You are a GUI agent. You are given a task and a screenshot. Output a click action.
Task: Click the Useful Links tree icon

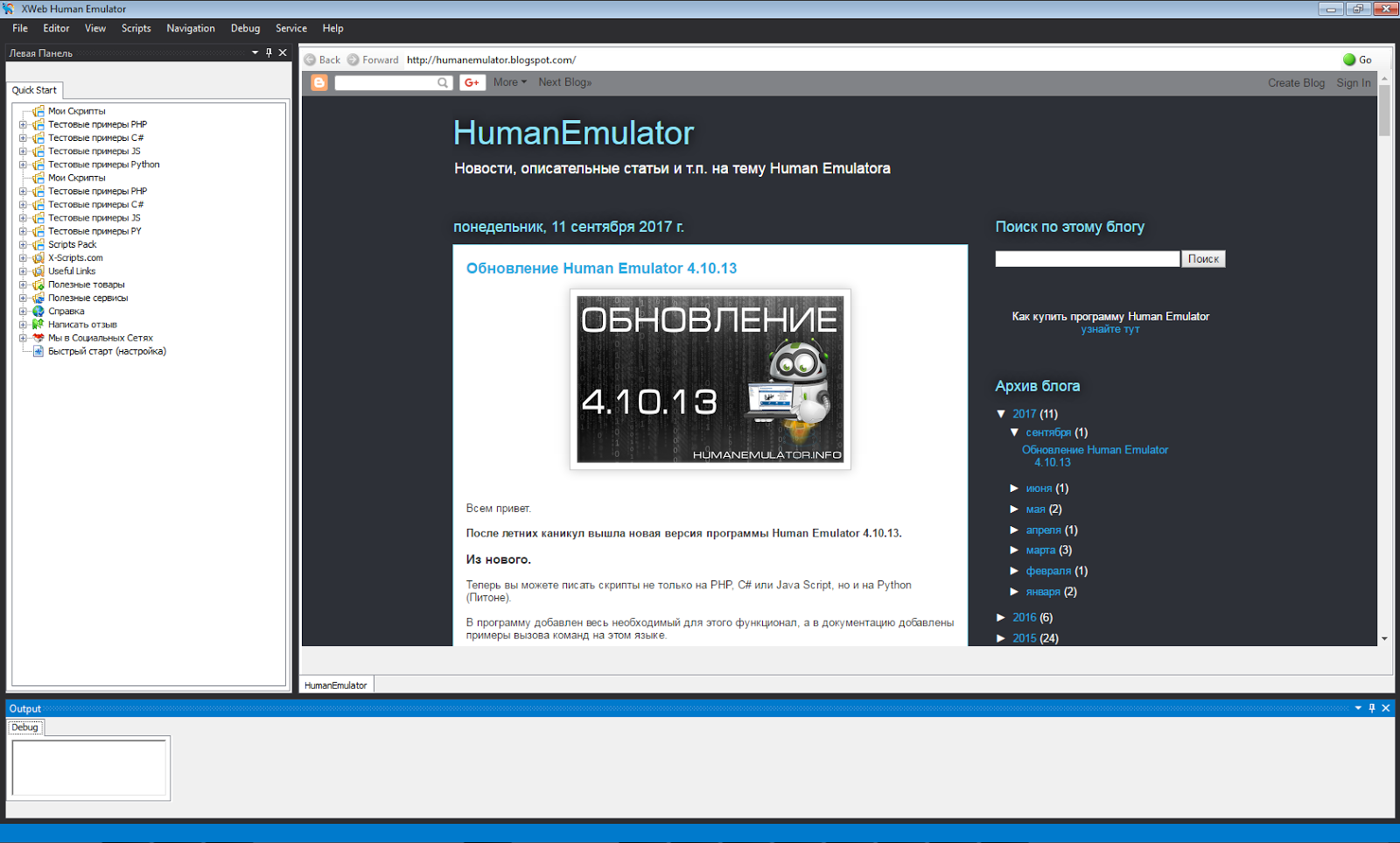(38, 271)
